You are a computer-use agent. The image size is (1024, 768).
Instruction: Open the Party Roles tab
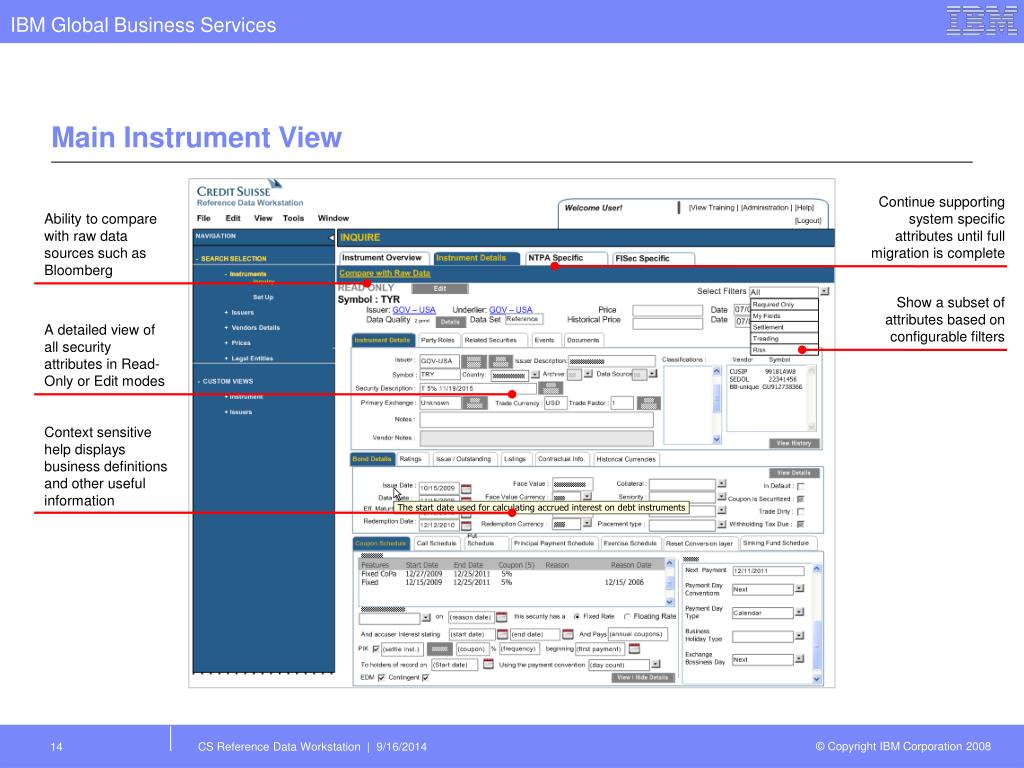[438, 340]
